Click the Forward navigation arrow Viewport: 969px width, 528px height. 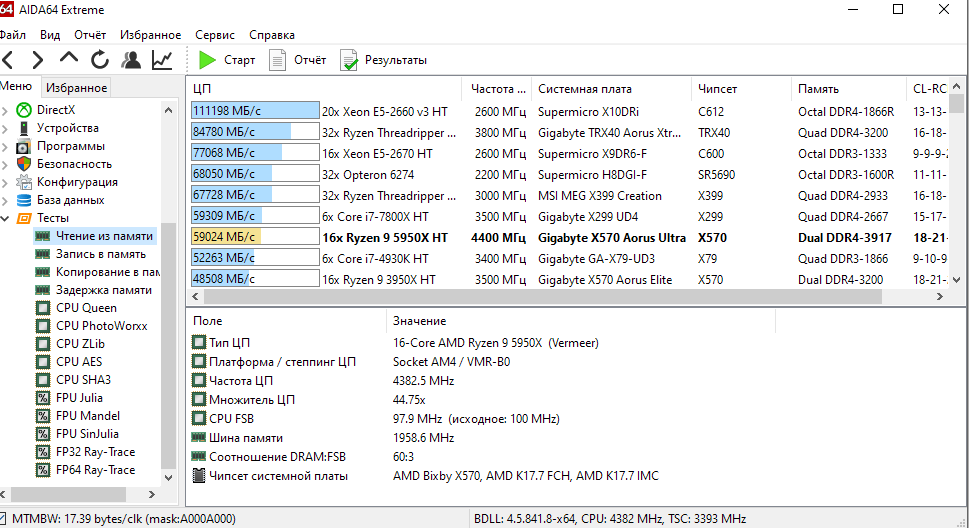38,60
